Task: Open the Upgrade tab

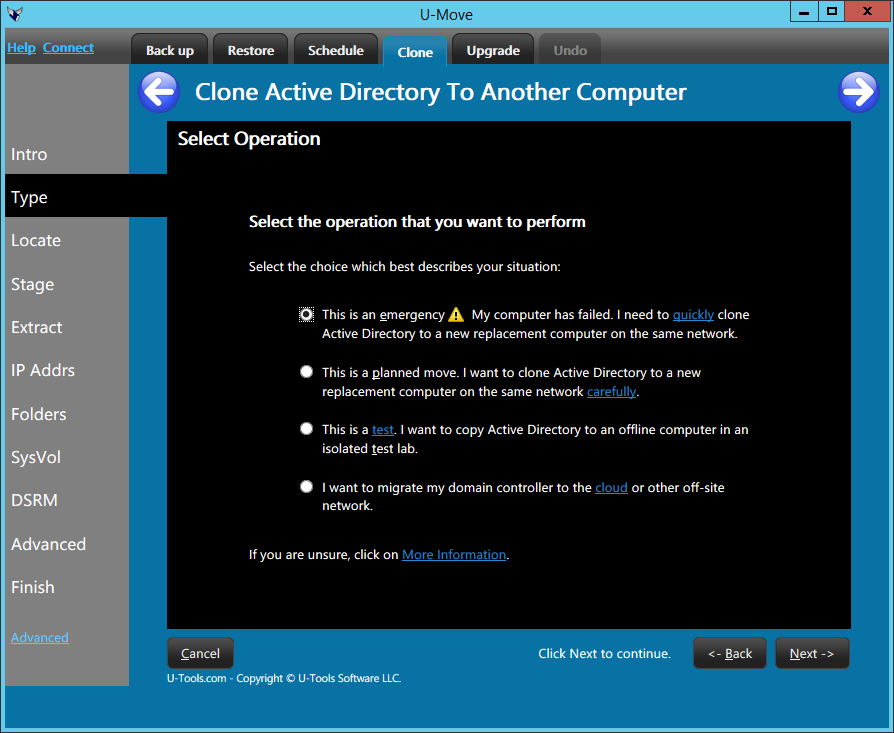Action: [x=493, y=50]
